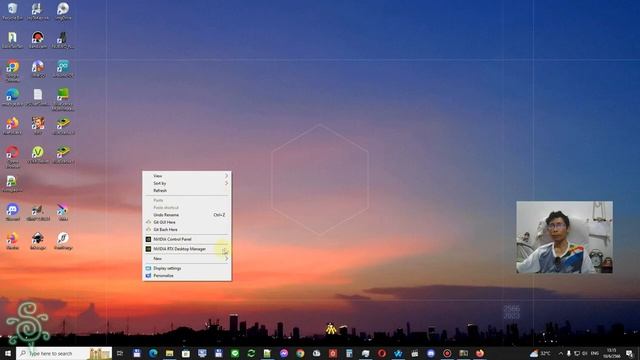The height and width of the screenshot is (360, 640).
Task: Expand the View submenu in context menu
Action: [187, 176]
